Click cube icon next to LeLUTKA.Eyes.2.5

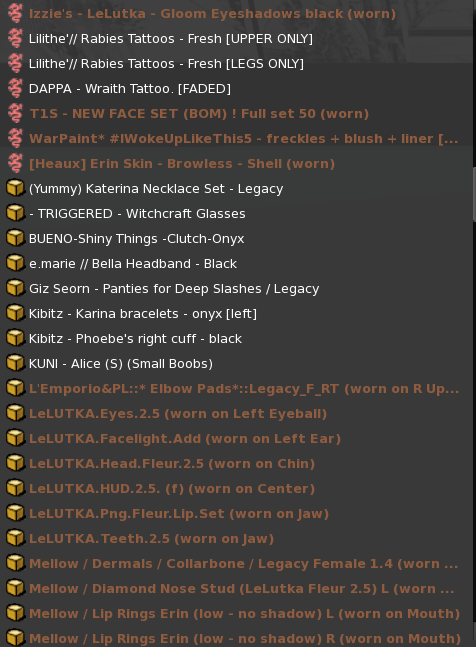pyautogui.click(x=16, y=413)
